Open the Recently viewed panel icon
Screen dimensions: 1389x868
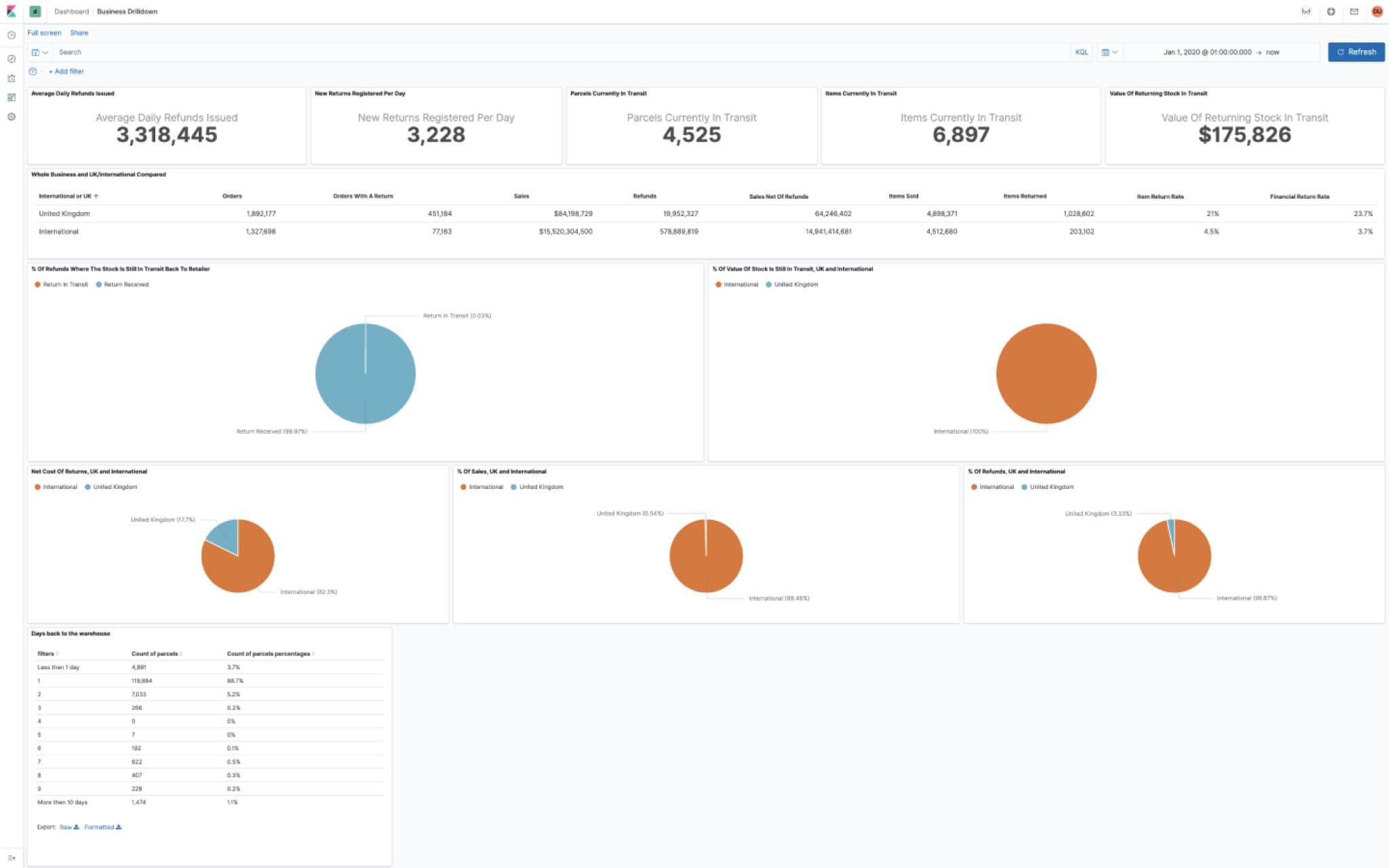(11, 35)
